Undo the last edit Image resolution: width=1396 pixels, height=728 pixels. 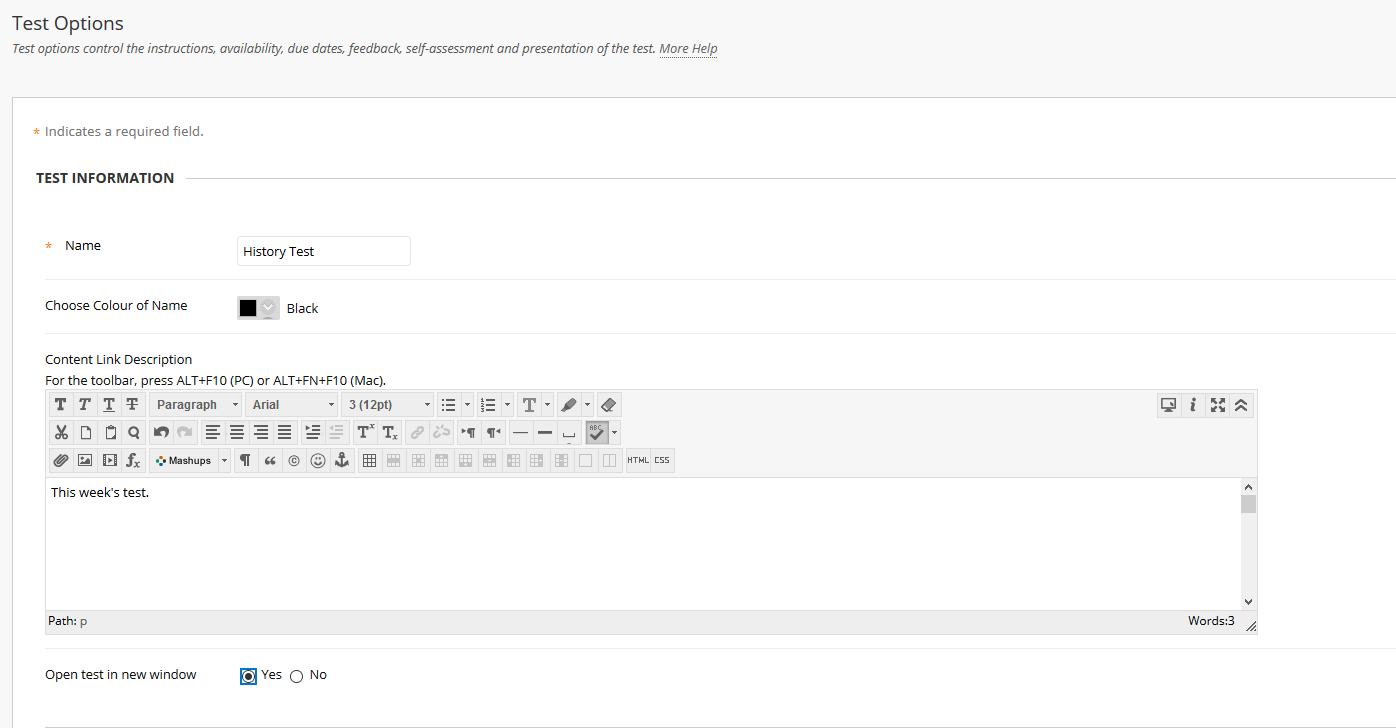[161, 433]
